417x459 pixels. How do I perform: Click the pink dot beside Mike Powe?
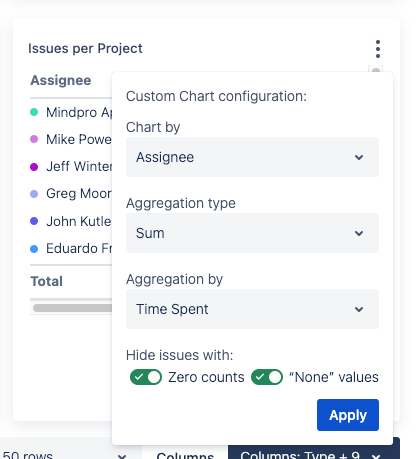tap(34, 139)
